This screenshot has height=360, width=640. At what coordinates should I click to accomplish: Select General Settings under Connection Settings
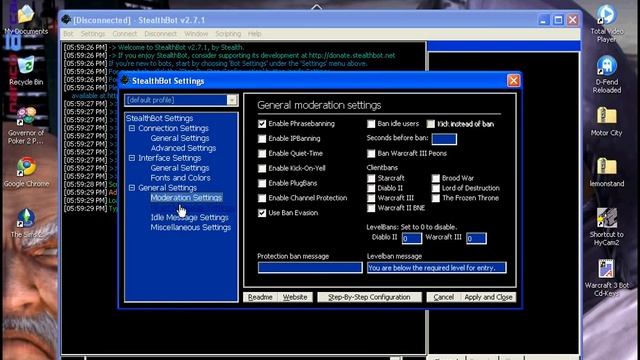click(x=180, y=138)
